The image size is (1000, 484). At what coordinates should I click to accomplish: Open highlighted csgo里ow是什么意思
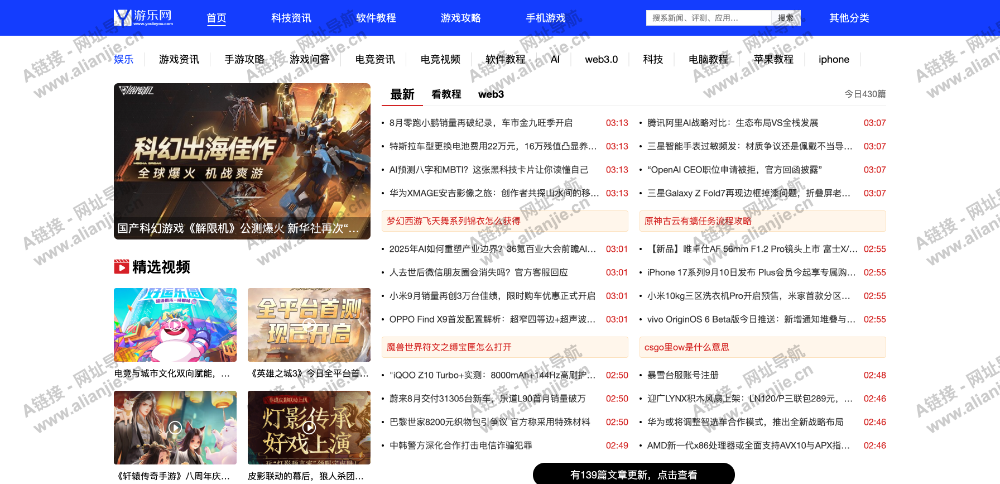pyautogui.click(x=763, y=348)
